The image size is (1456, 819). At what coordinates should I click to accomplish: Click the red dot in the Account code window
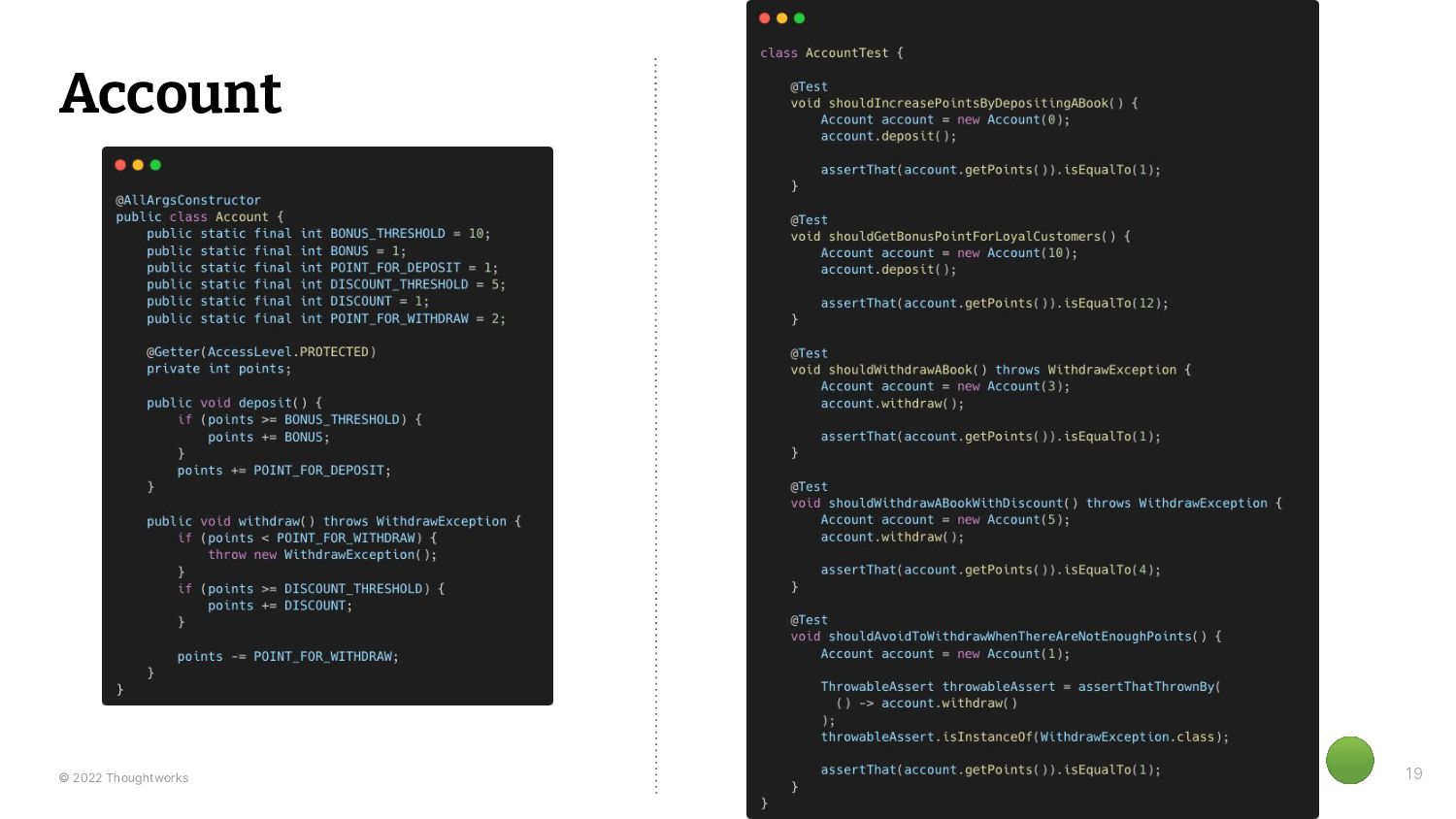(x=120, y=165)
